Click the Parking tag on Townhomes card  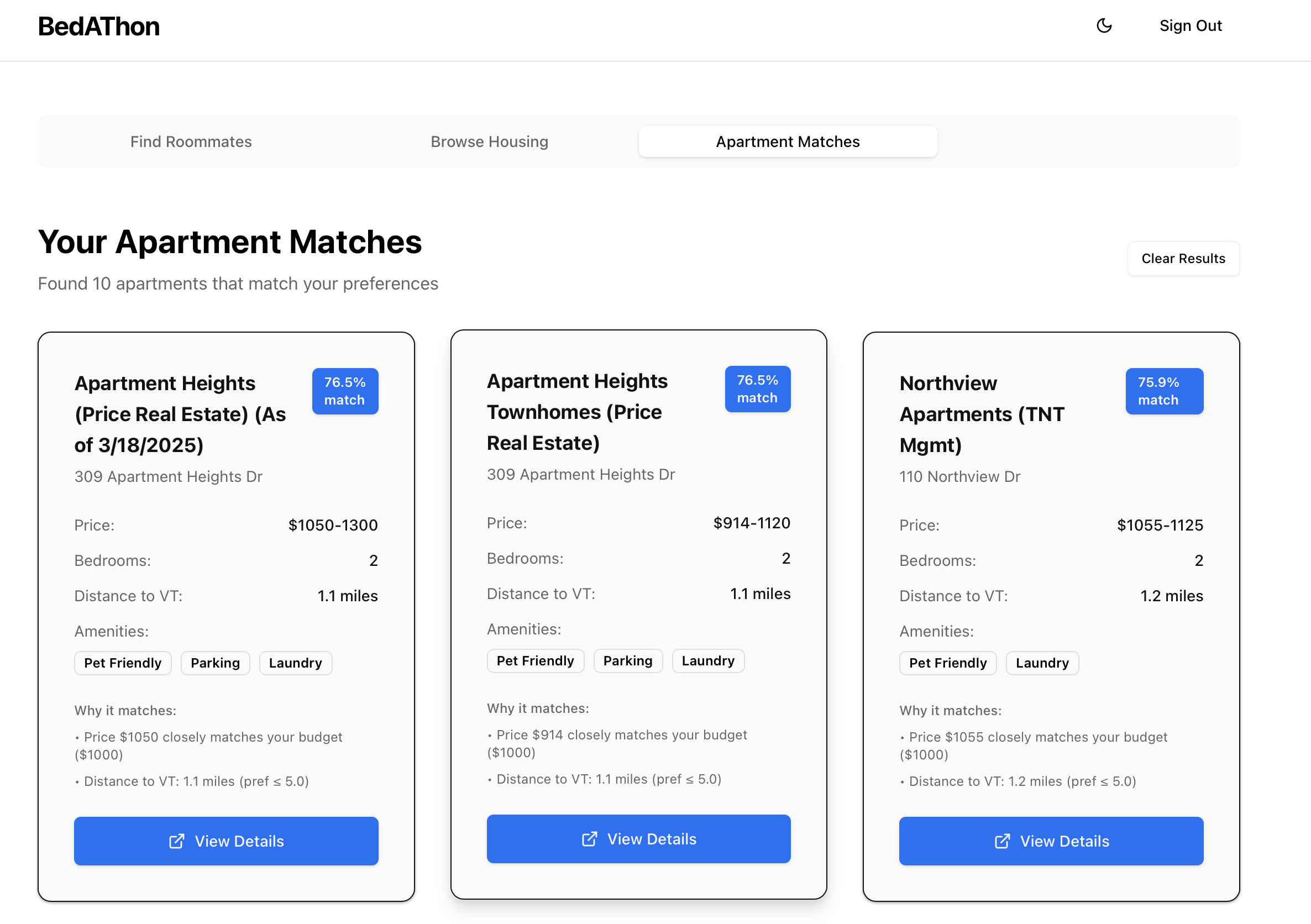click(x=627, y=661)
